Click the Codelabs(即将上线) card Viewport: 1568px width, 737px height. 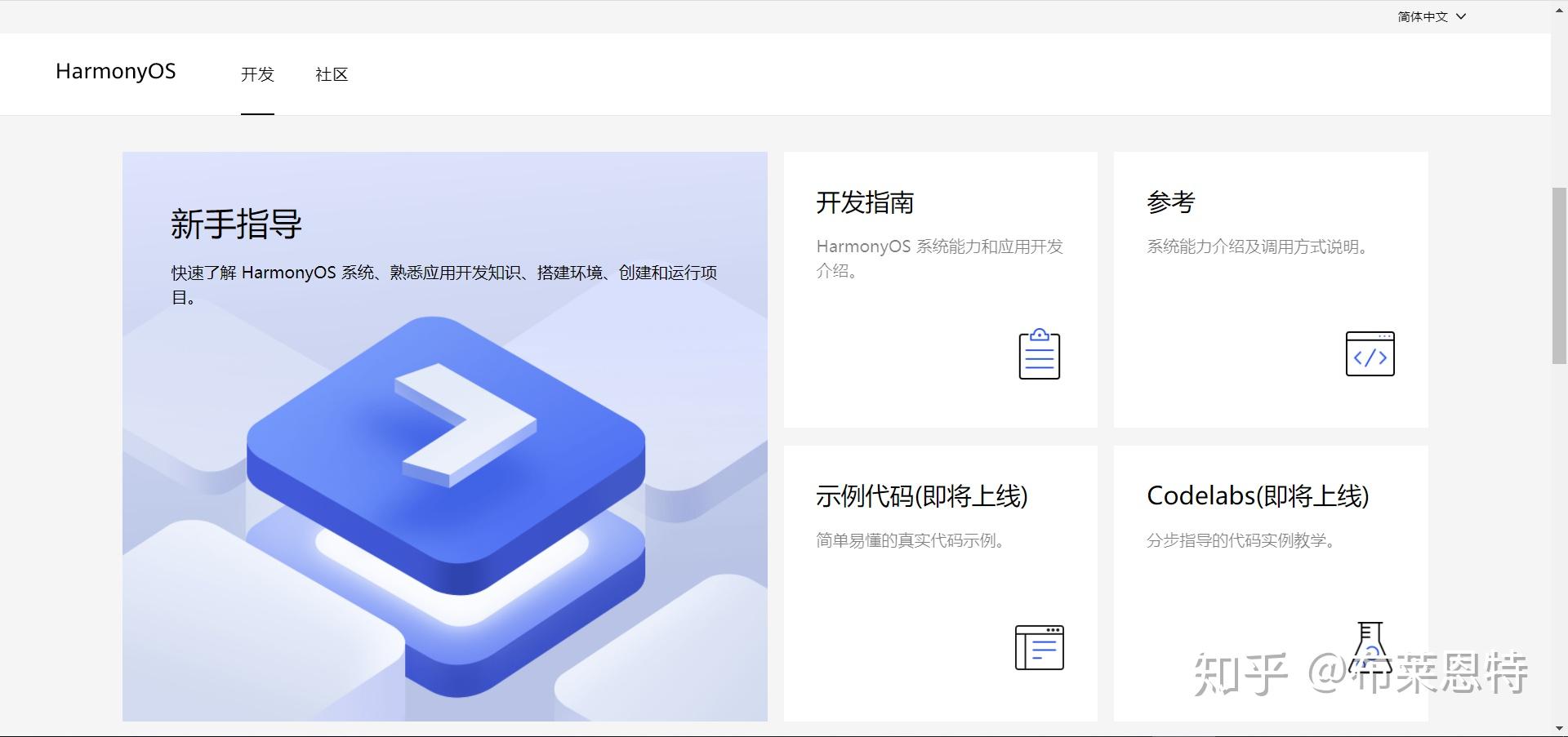(x=1270, y=583)
